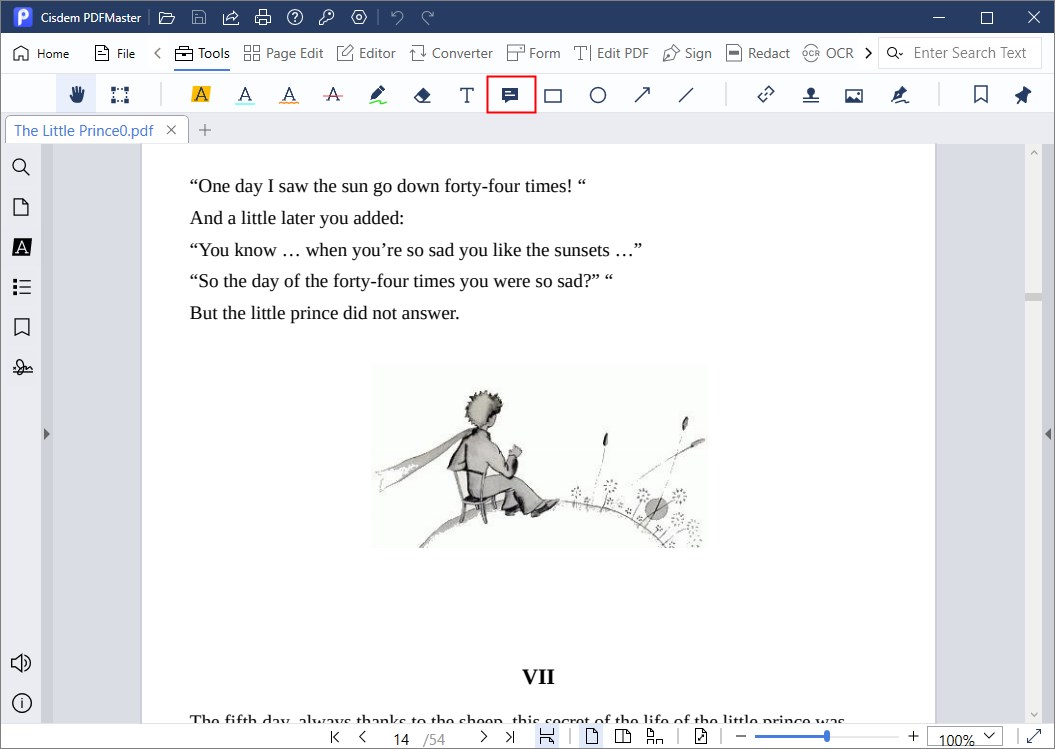Select the Strikethrough text tool

tap(333, 95)
